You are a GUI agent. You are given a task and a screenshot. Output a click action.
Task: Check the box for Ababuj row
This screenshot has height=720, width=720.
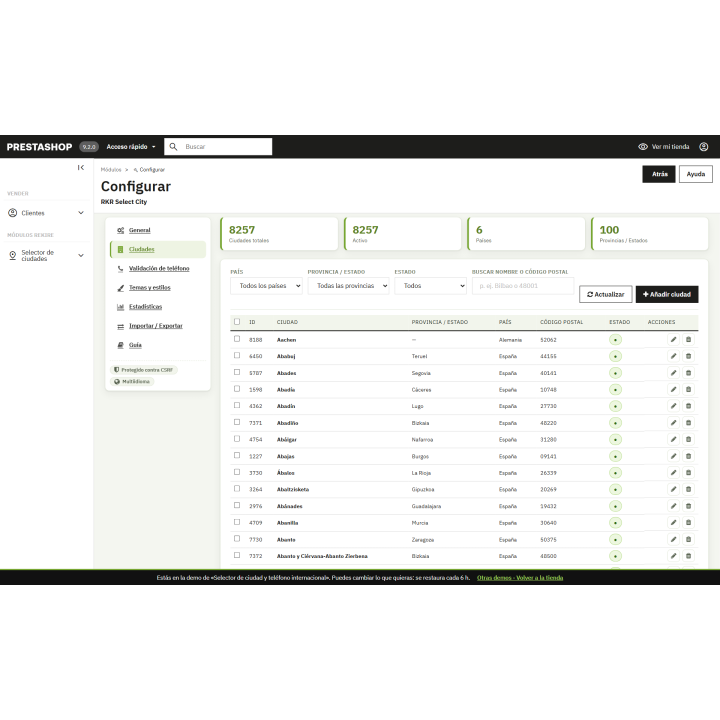point(237,355)
